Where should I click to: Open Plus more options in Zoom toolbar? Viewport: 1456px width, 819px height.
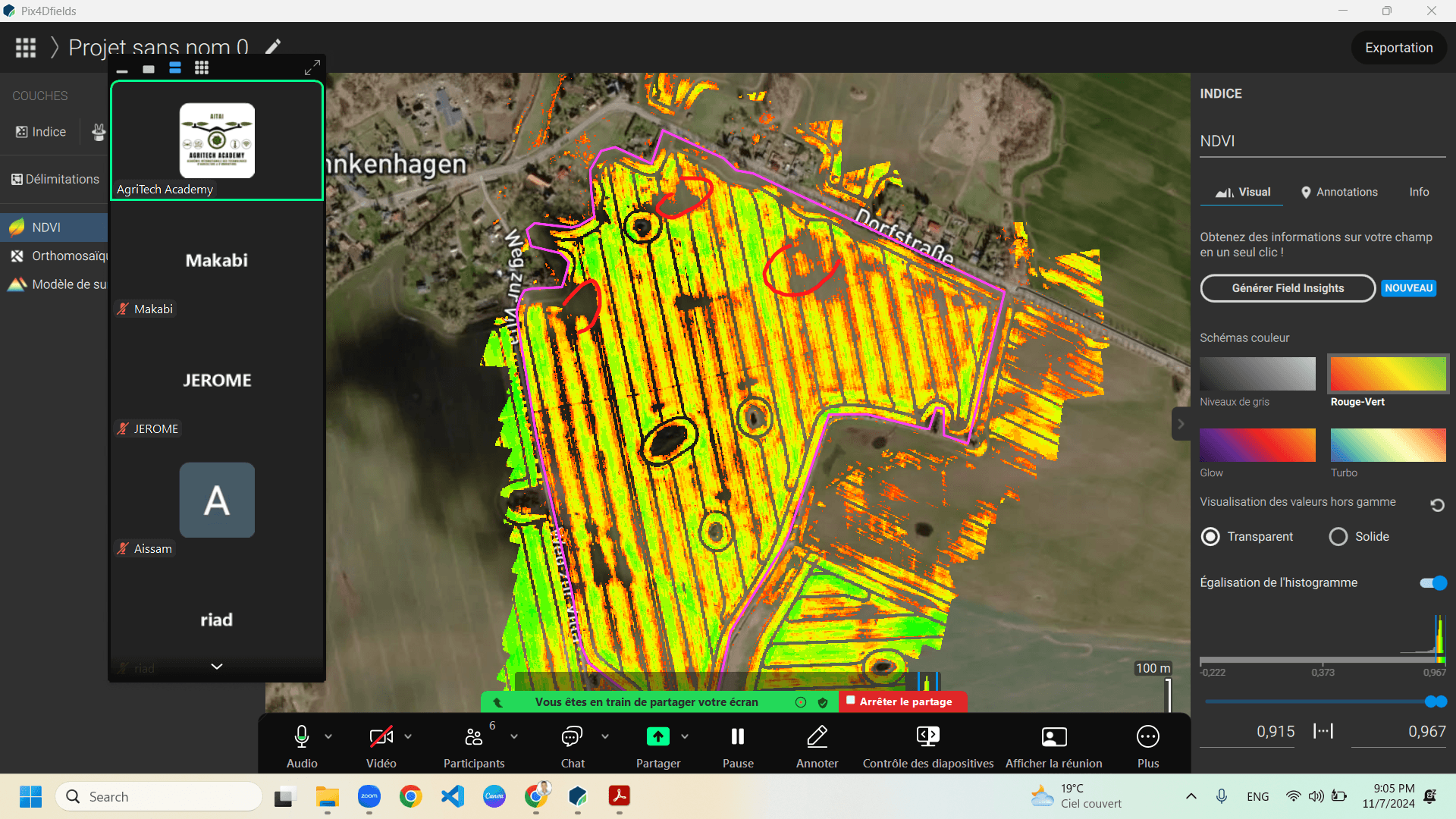tap(1147, 736)
